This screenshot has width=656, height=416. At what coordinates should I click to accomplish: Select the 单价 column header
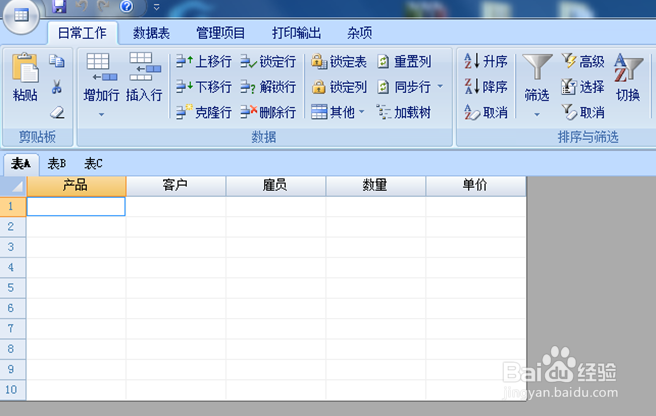(476, 186)
